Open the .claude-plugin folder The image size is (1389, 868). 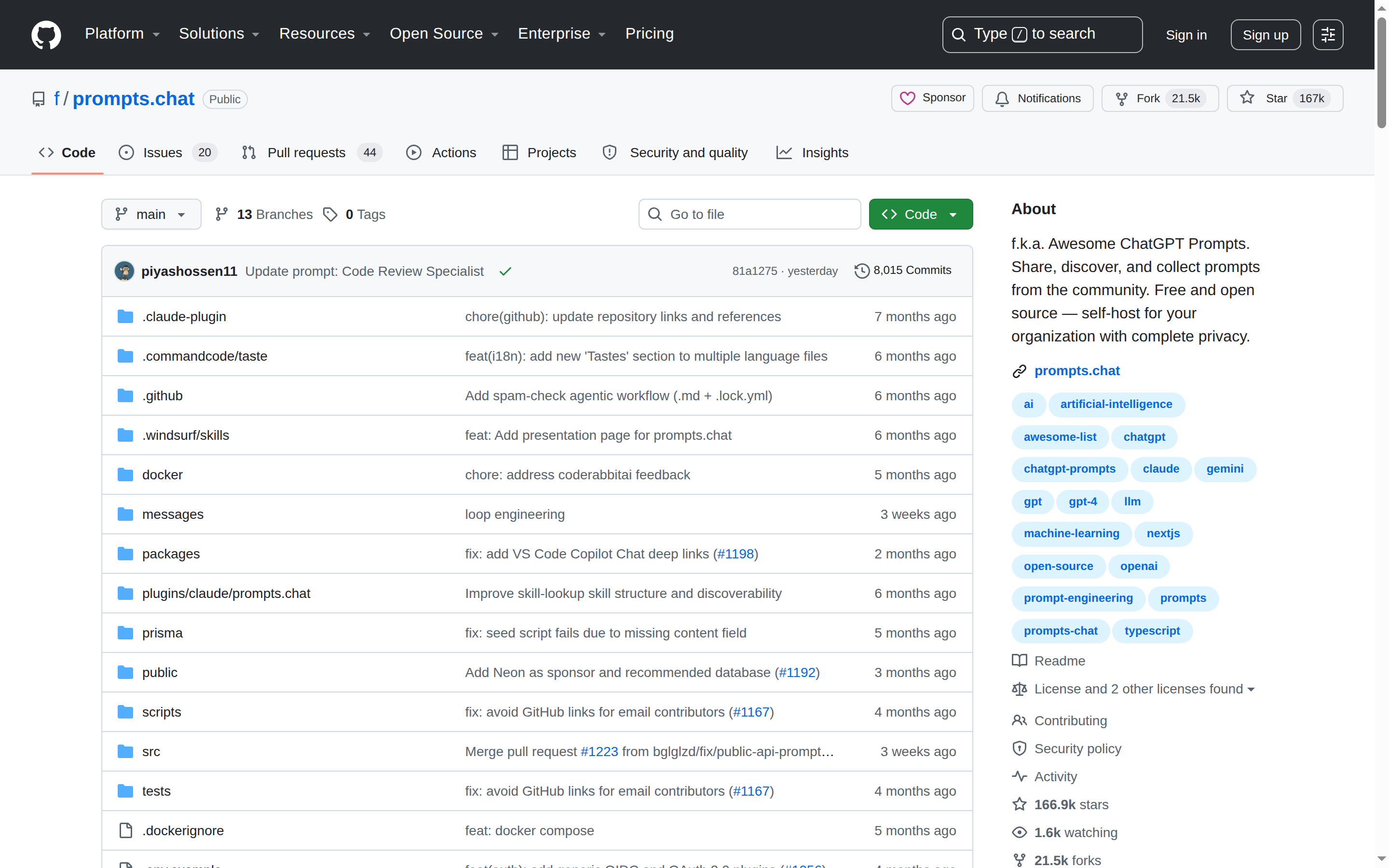(x=184, y=316)
